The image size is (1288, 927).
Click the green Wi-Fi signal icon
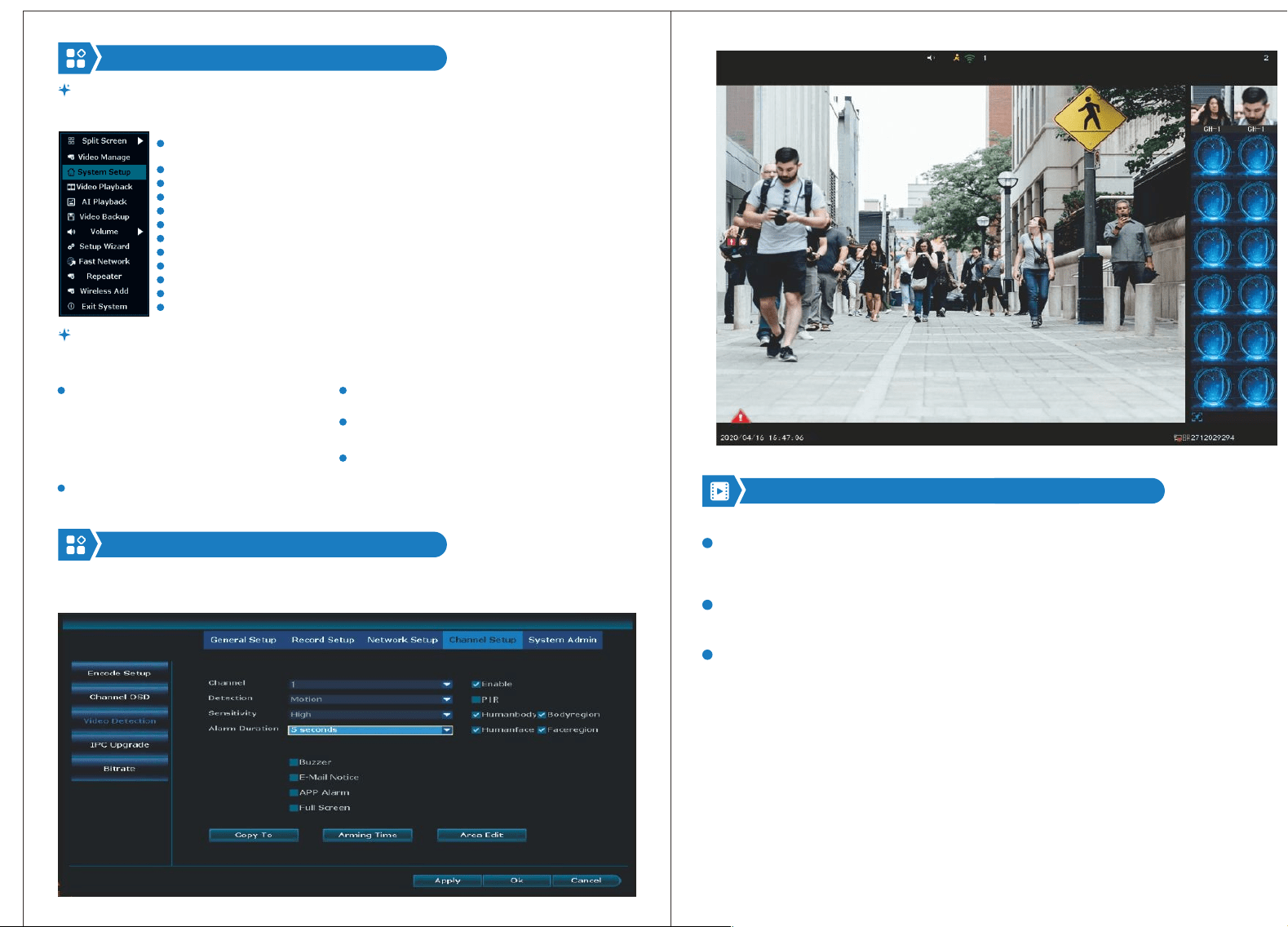[x=969, y=59]
